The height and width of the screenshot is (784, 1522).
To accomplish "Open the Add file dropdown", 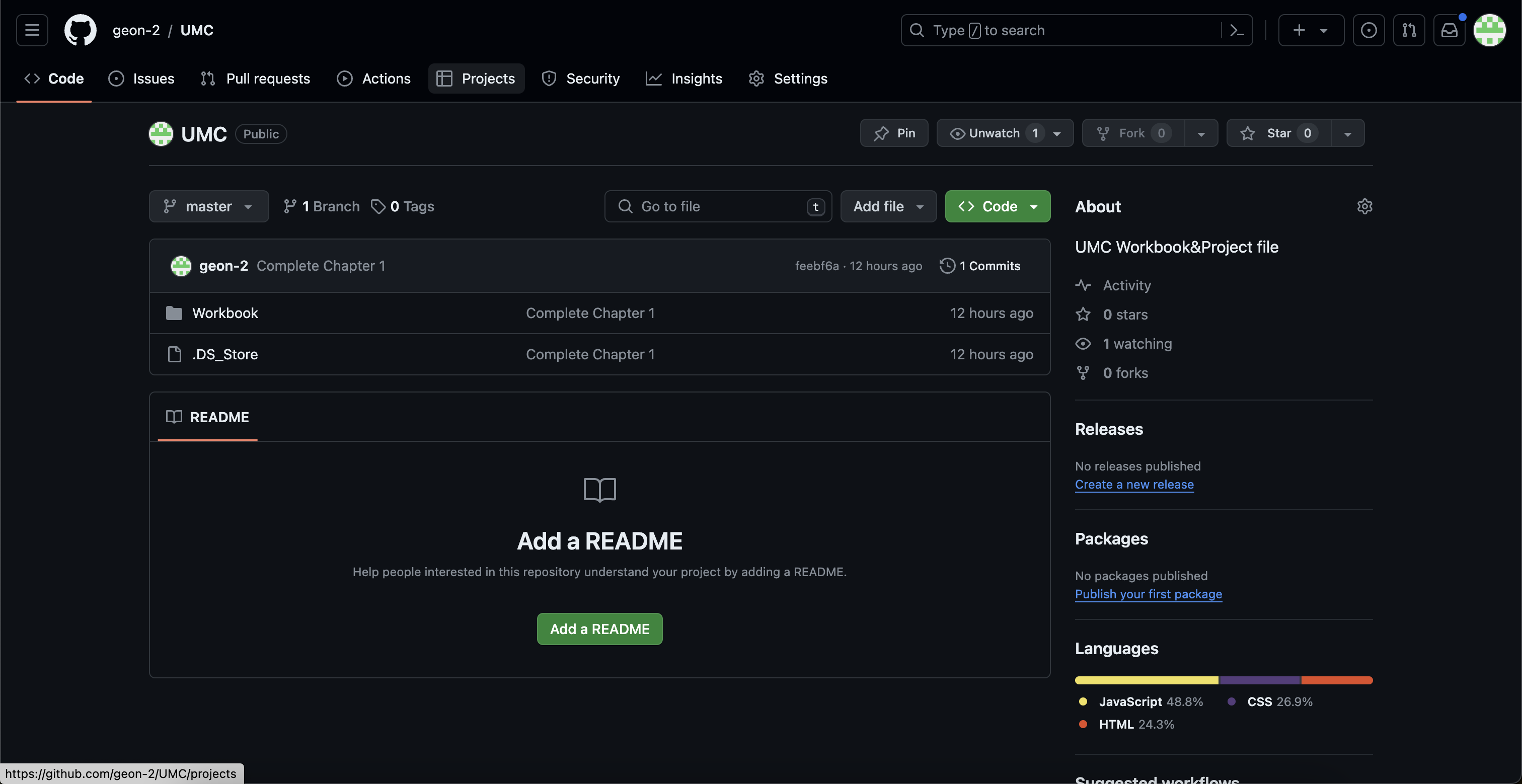I will coord(888,206).
